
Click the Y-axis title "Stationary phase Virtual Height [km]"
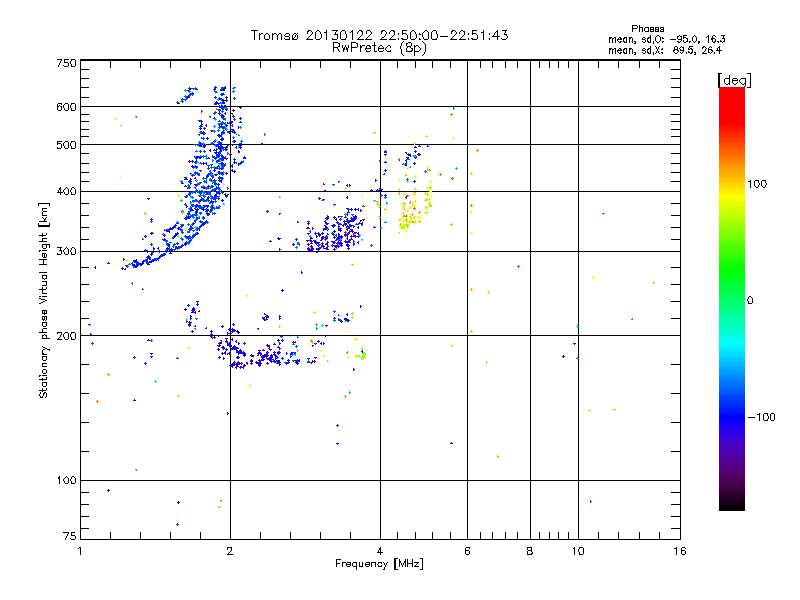44,301
